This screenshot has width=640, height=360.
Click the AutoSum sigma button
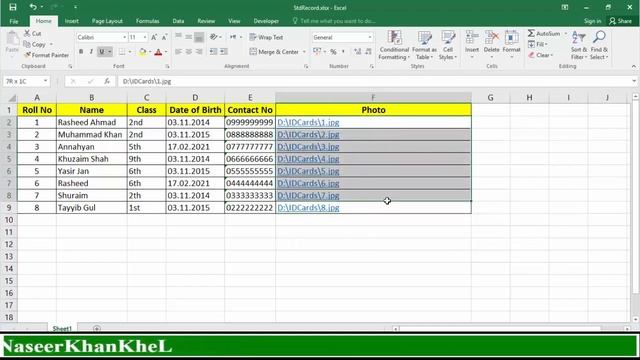(544, 33)
